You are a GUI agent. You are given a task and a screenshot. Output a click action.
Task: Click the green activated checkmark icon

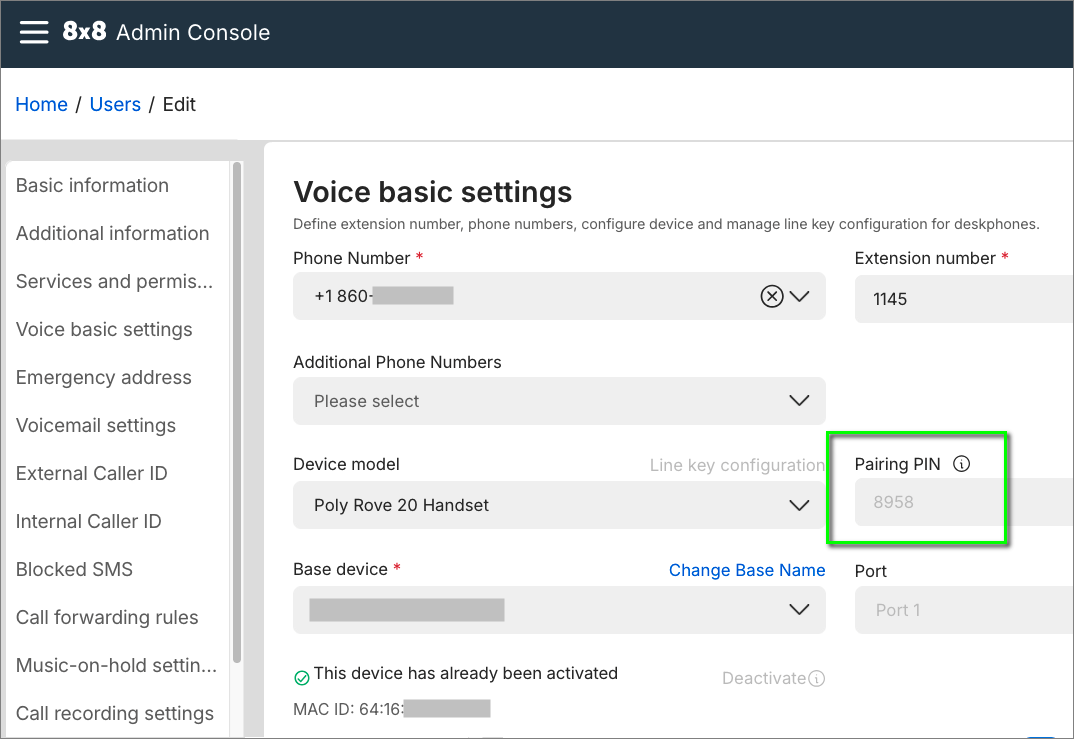click(301, 678)
